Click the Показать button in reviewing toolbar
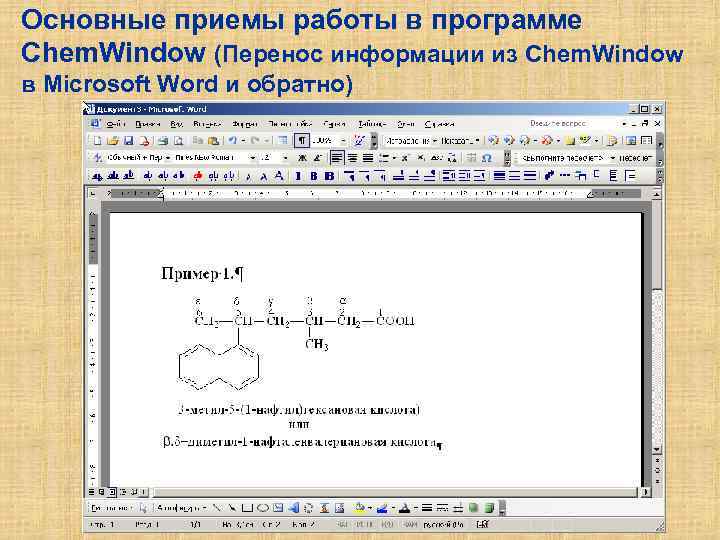The width and height of the screenshot is (720, 540). pos(460,141)
